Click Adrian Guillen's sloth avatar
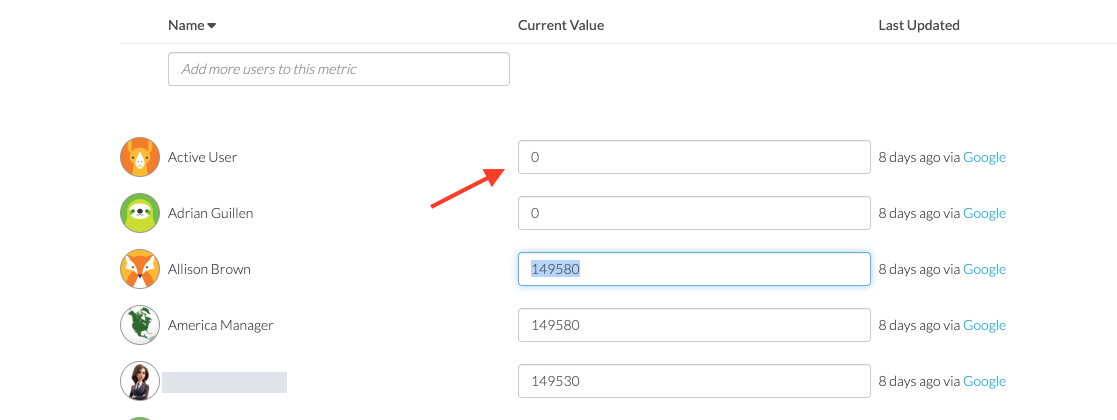Image resolution: width=1117 pixels, height=420 pixels. tap(140, 213)
